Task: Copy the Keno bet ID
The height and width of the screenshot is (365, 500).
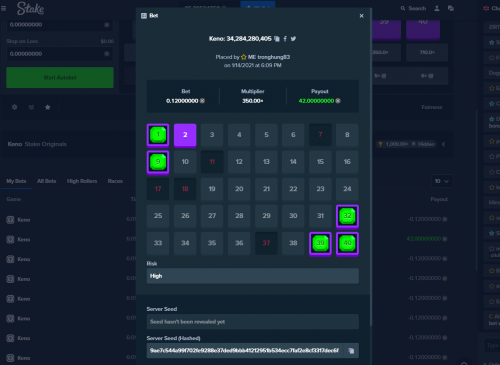Action: pyautogui.click(x=277, y=39)
